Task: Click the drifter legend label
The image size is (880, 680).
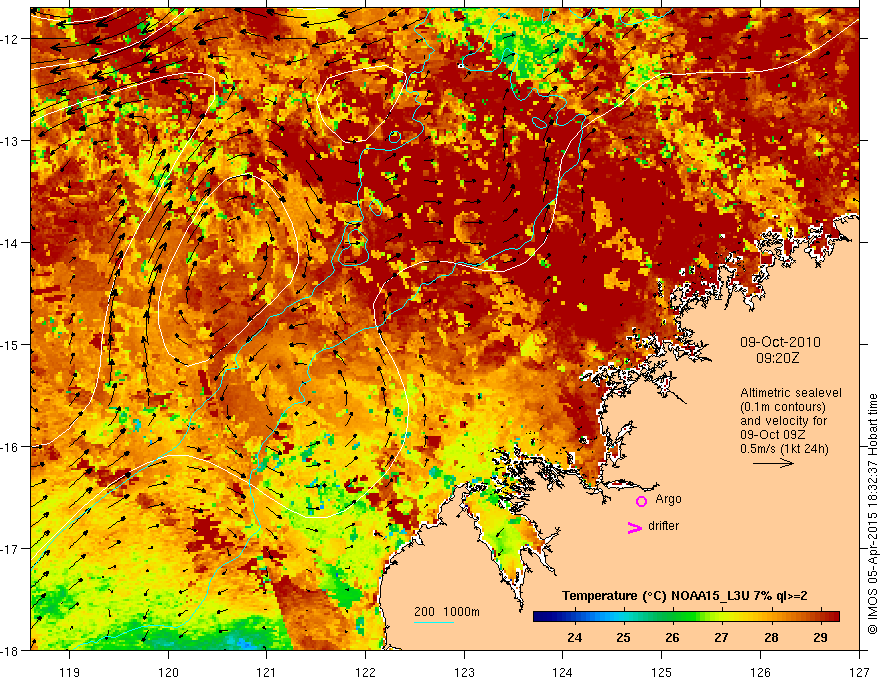Action: pos(663,526)
